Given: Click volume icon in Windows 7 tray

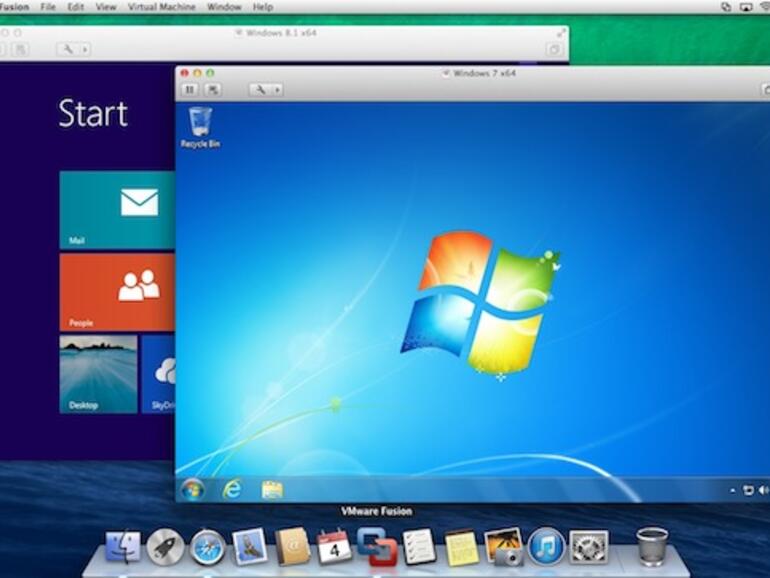Looking at the screenshot, I should point(764,490).
